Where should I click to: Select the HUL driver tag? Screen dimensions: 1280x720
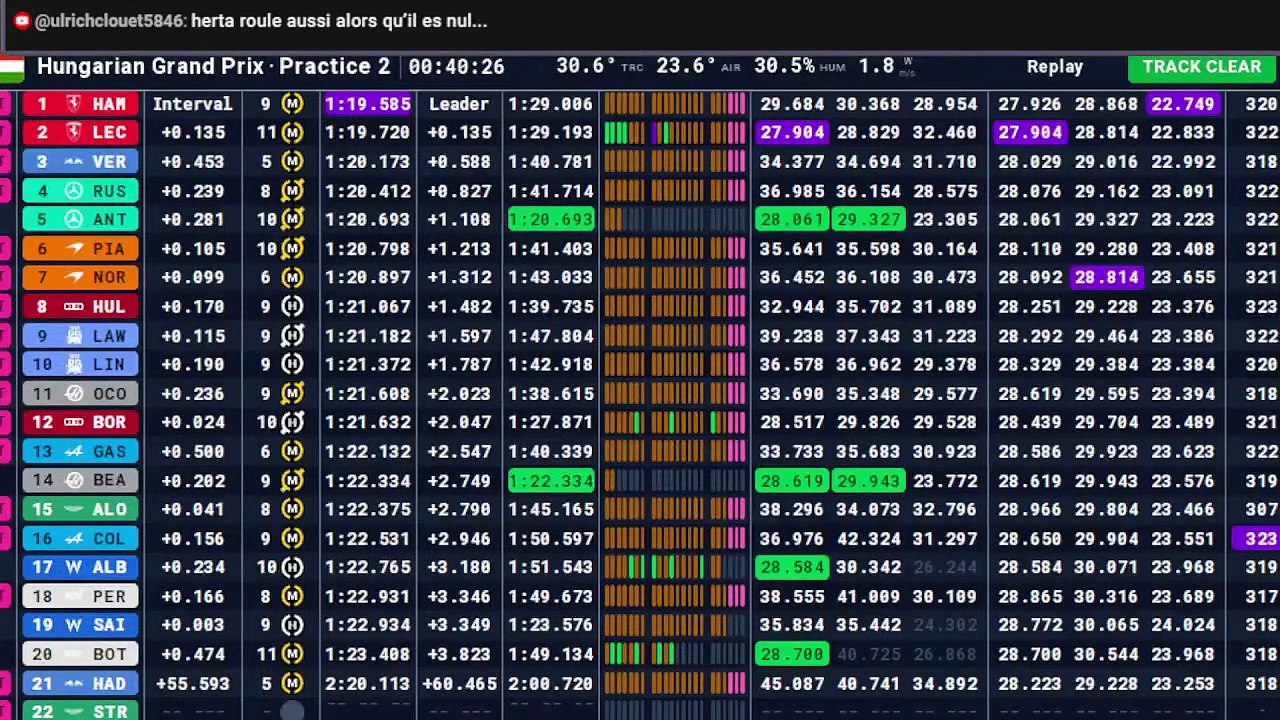coord(81,307)
